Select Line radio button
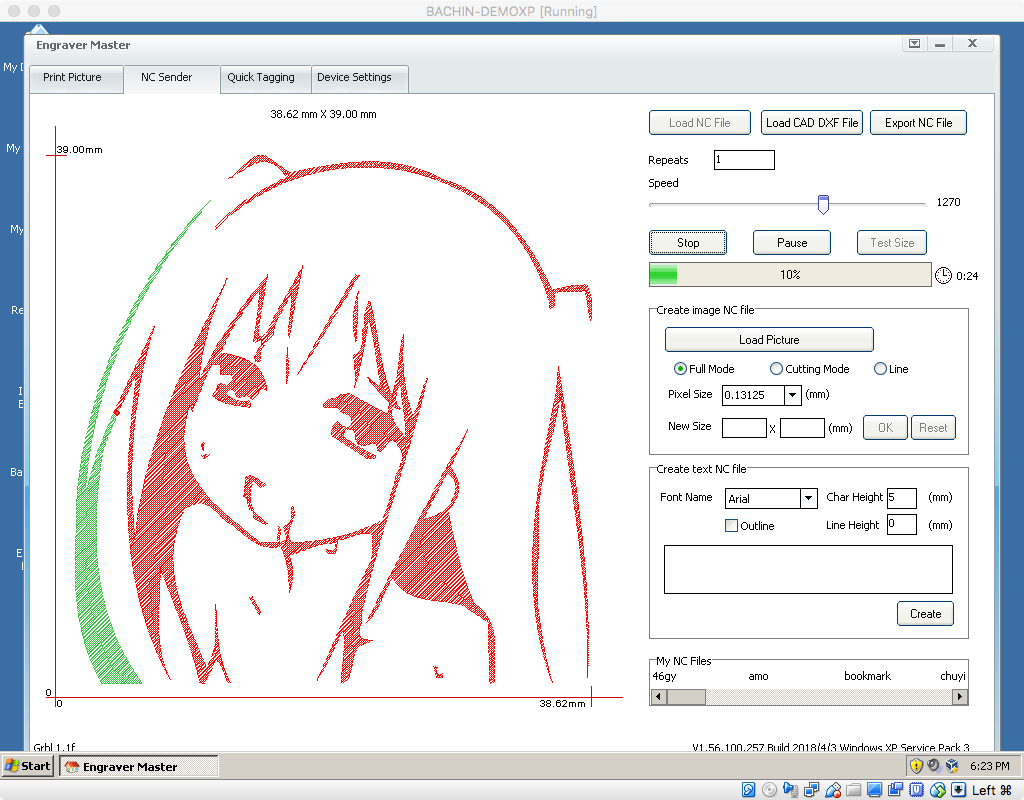This screenshot has height=800, width=1024. tap(880, 369)
